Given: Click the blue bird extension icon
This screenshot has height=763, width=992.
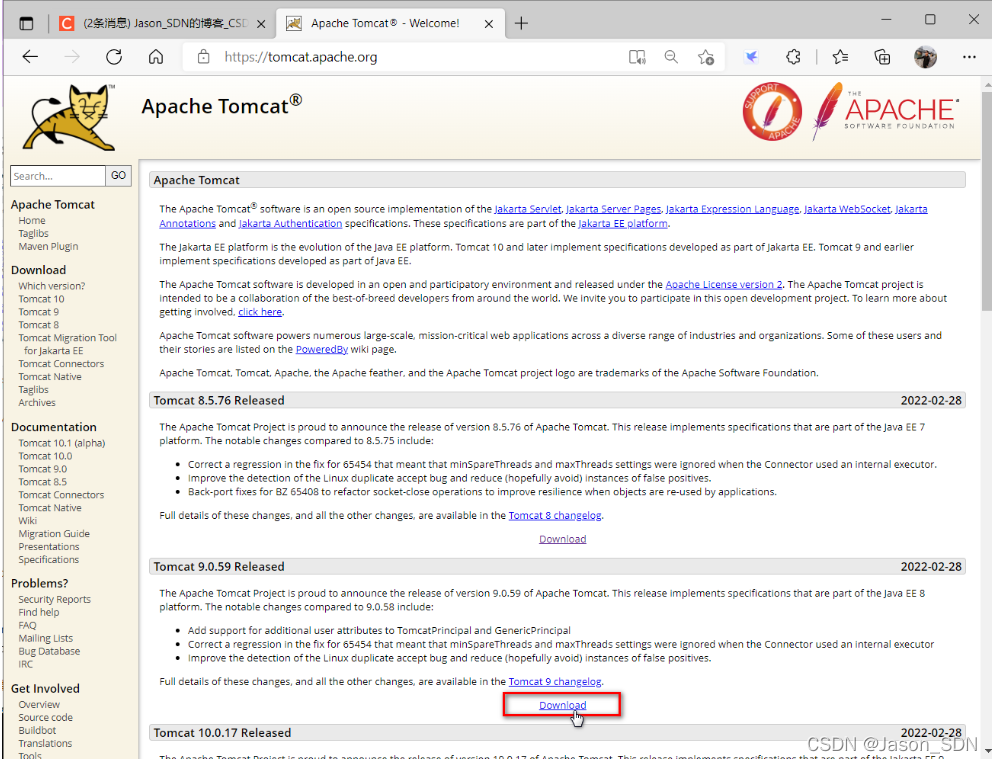Looking at the screenshot, I should point(751,58).
